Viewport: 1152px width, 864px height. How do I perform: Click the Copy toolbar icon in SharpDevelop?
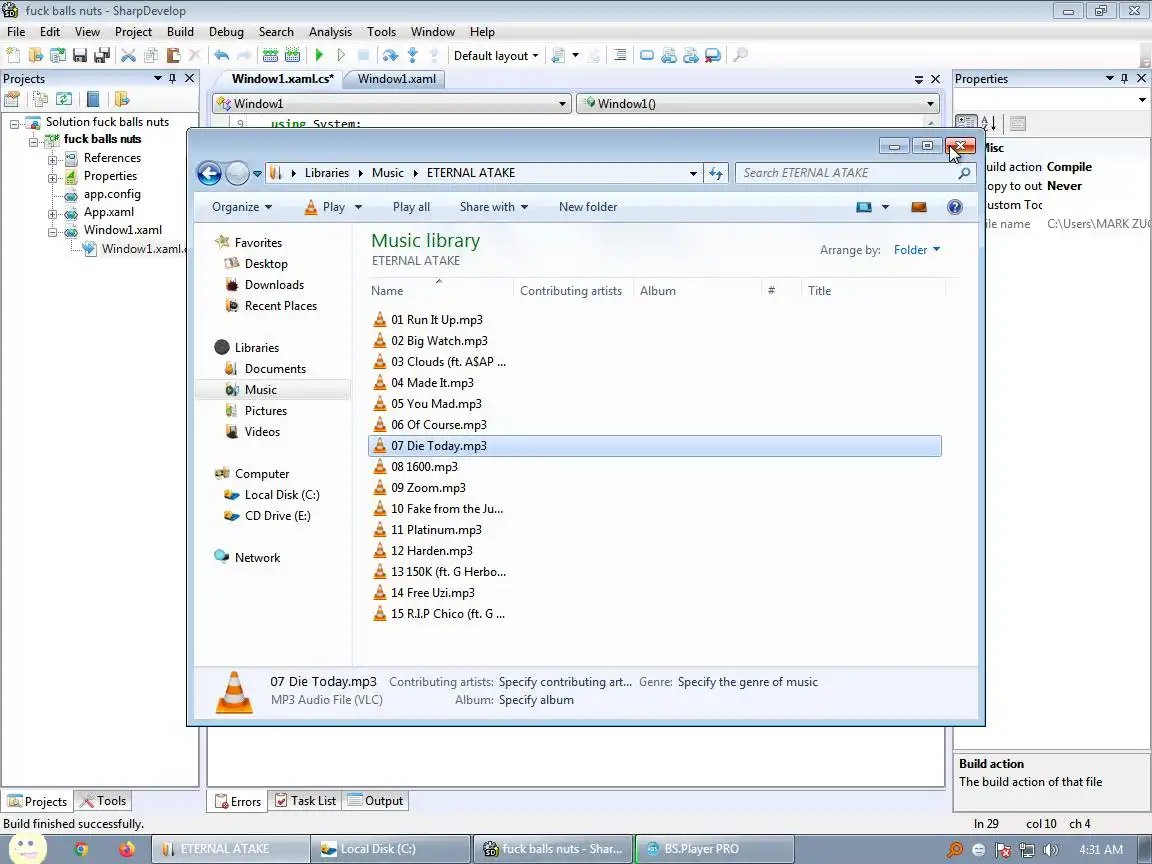pyautogui.click(x=151, y=55)
